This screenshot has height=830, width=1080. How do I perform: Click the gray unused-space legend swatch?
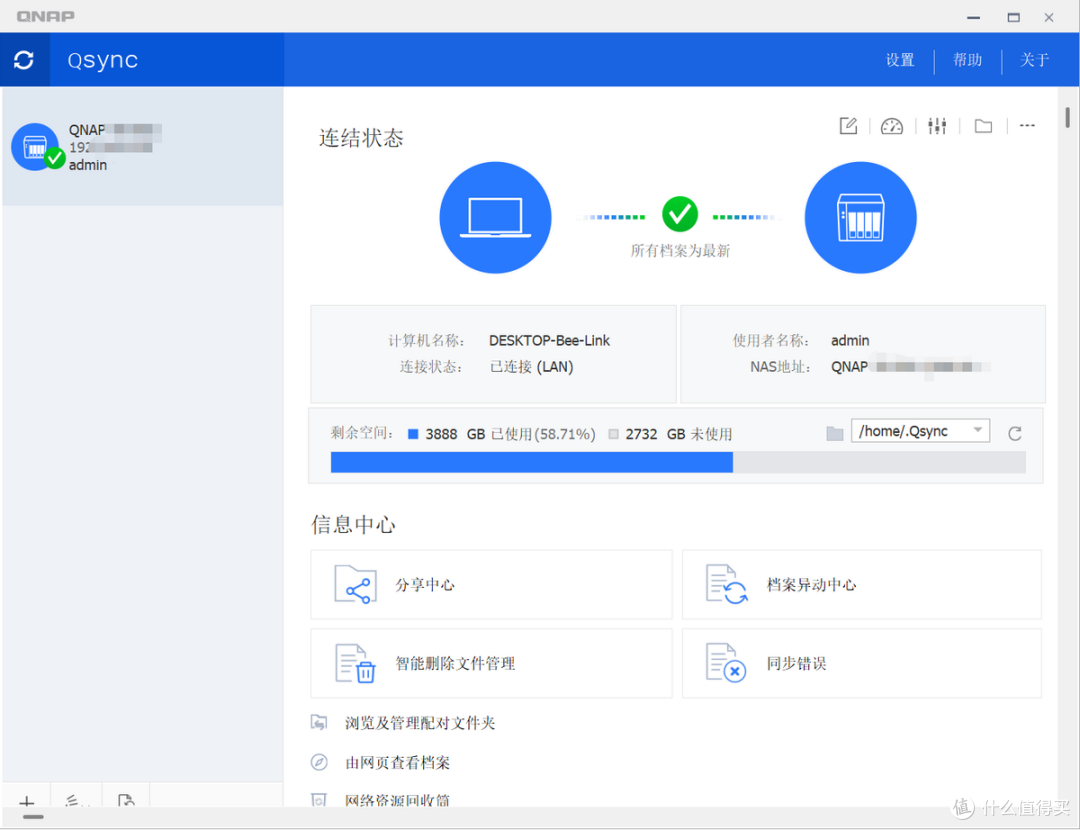[614, 434]
